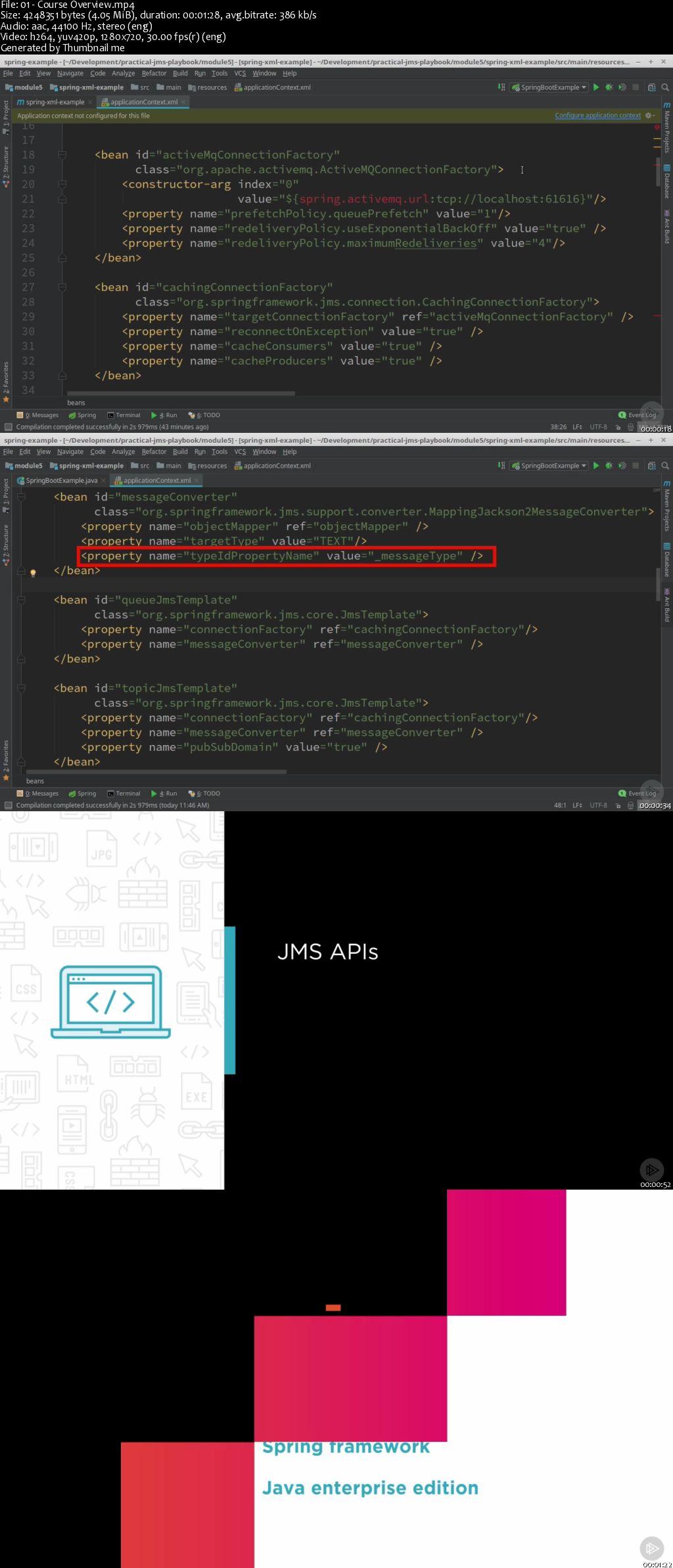Run SpringBootExample in the top IDE frame
This screenshot has height=1568, width=673.
click(x=596, y=87)
